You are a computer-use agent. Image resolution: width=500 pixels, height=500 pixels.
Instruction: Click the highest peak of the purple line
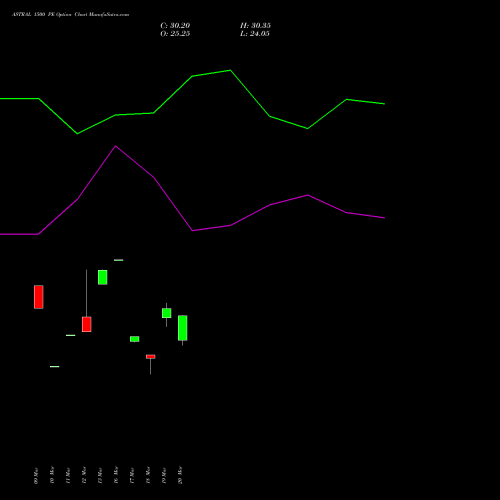116,146
